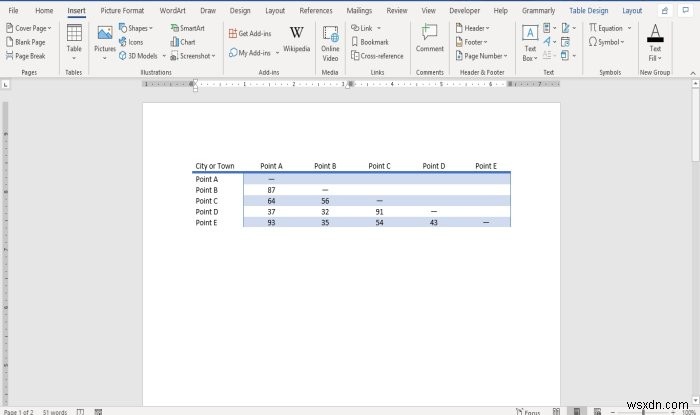Insert 3D Models
This screenshot has height=415, width=700.
click(x=139, y=56)
